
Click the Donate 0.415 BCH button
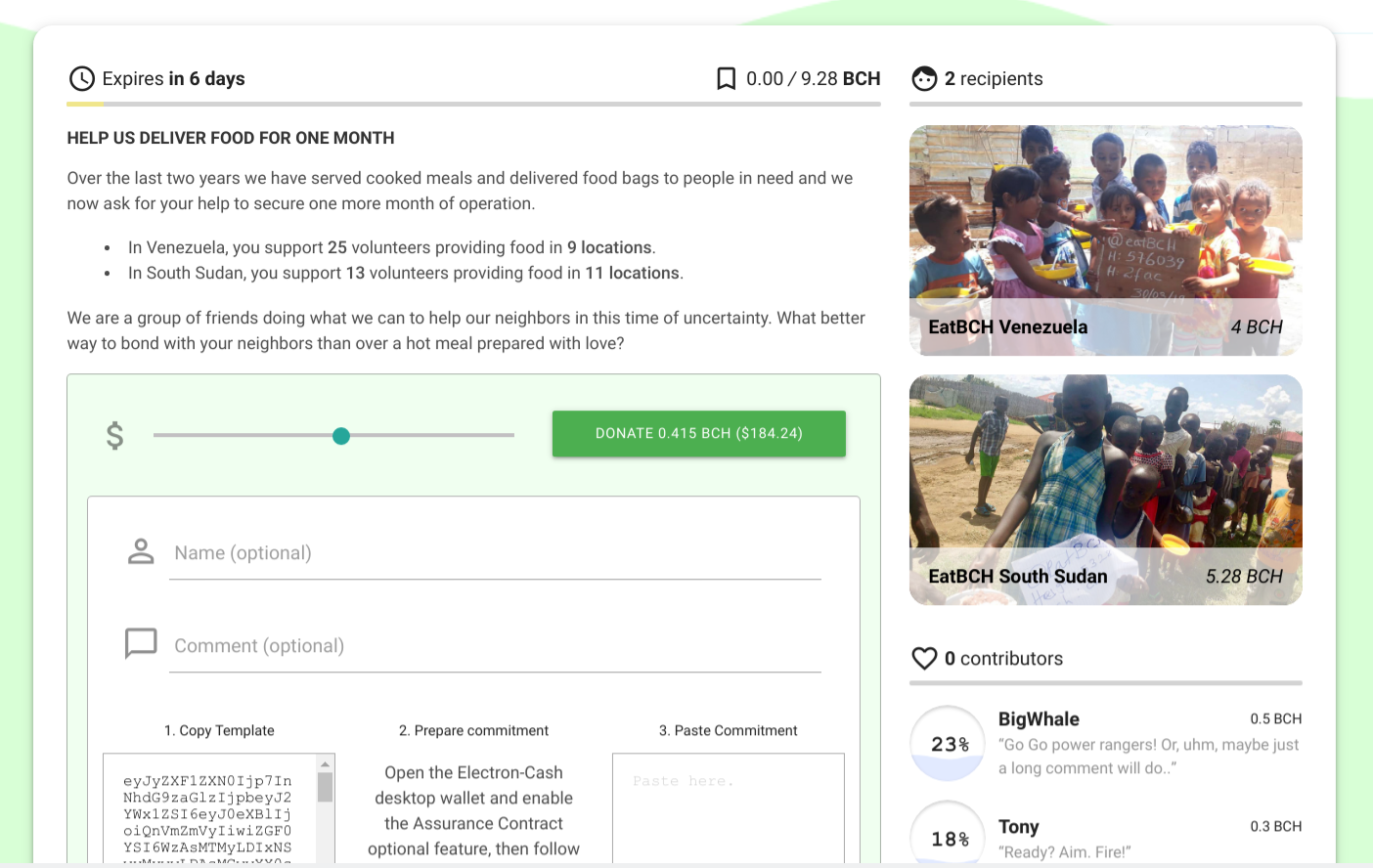tap(699, 434)
